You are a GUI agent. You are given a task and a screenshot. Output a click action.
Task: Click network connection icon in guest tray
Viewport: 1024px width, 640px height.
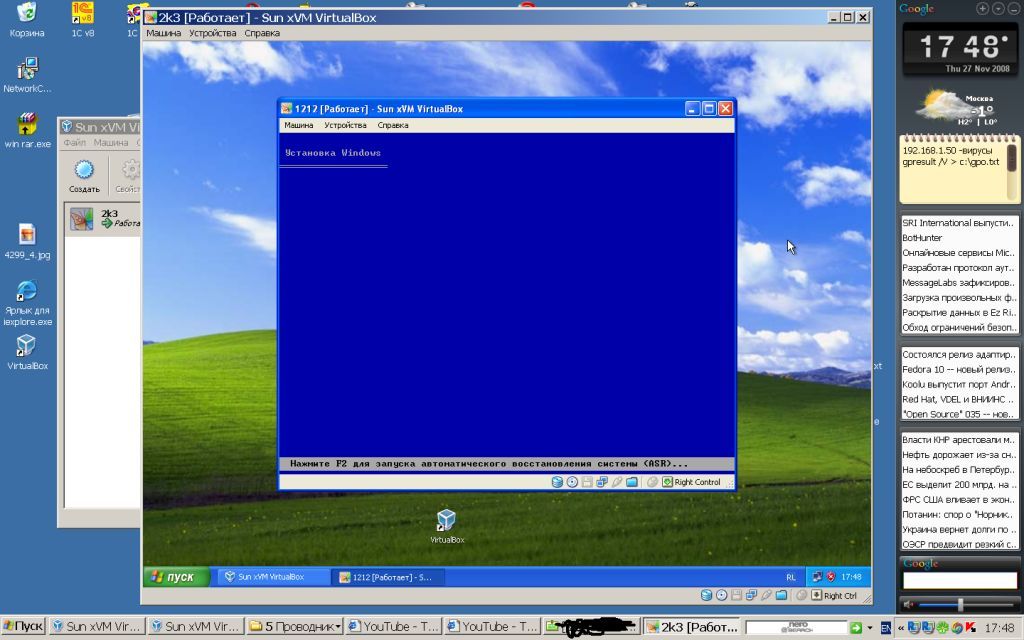[818, 577]
